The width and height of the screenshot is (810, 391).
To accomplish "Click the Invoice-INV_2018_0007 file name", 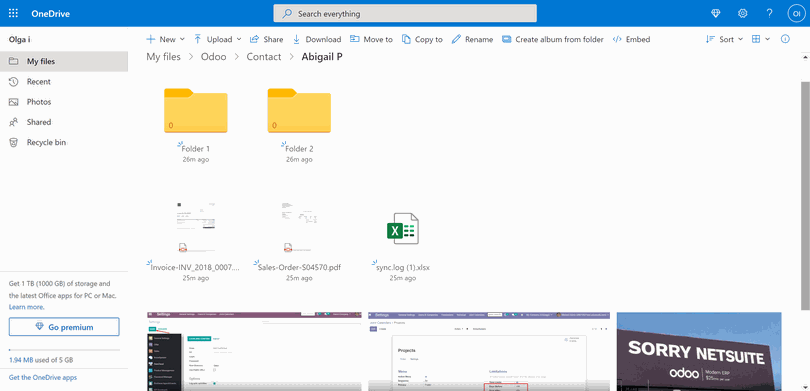I will point(195,268).
